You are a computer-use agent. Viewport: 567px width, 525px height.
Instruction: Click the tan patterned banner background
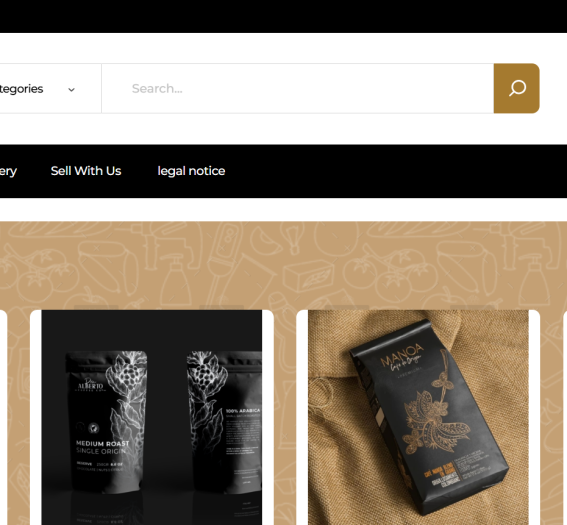click(x=284, y=264)
